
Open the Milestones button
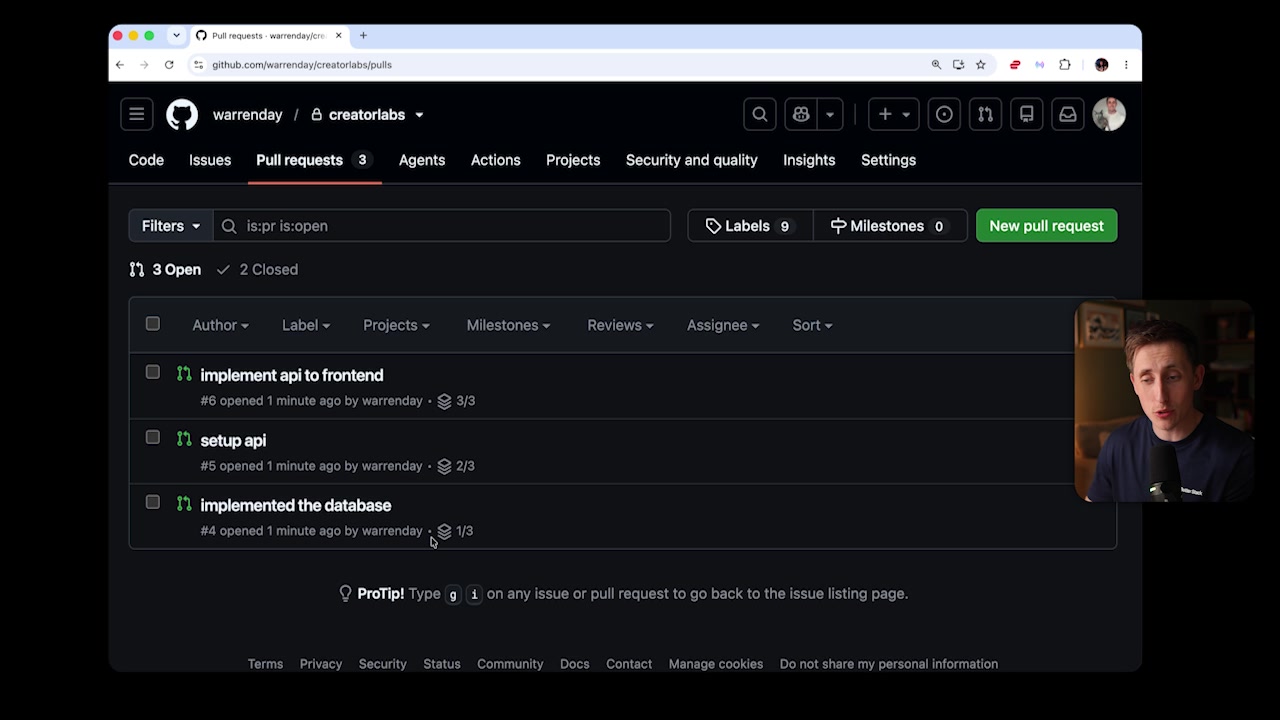890,226
